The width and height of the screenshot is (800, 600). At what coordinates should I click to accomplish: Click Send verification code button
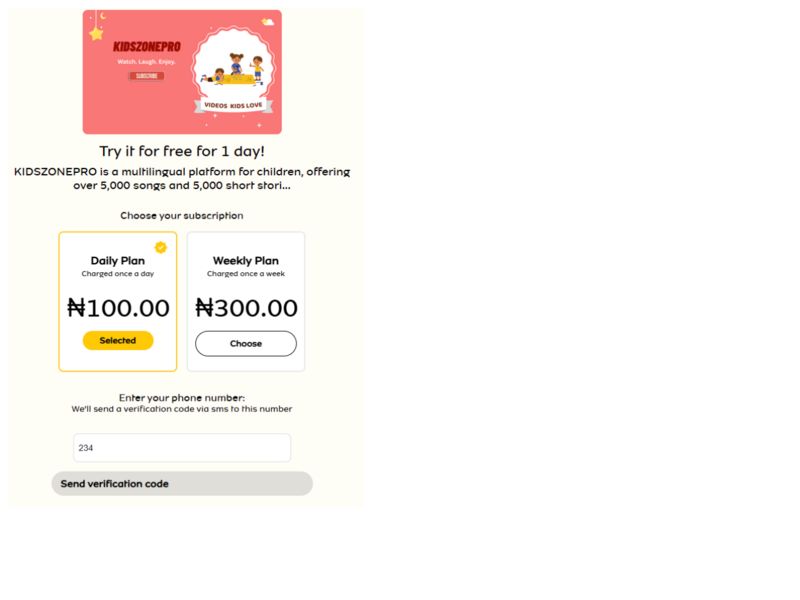click(x=182, y=484)
